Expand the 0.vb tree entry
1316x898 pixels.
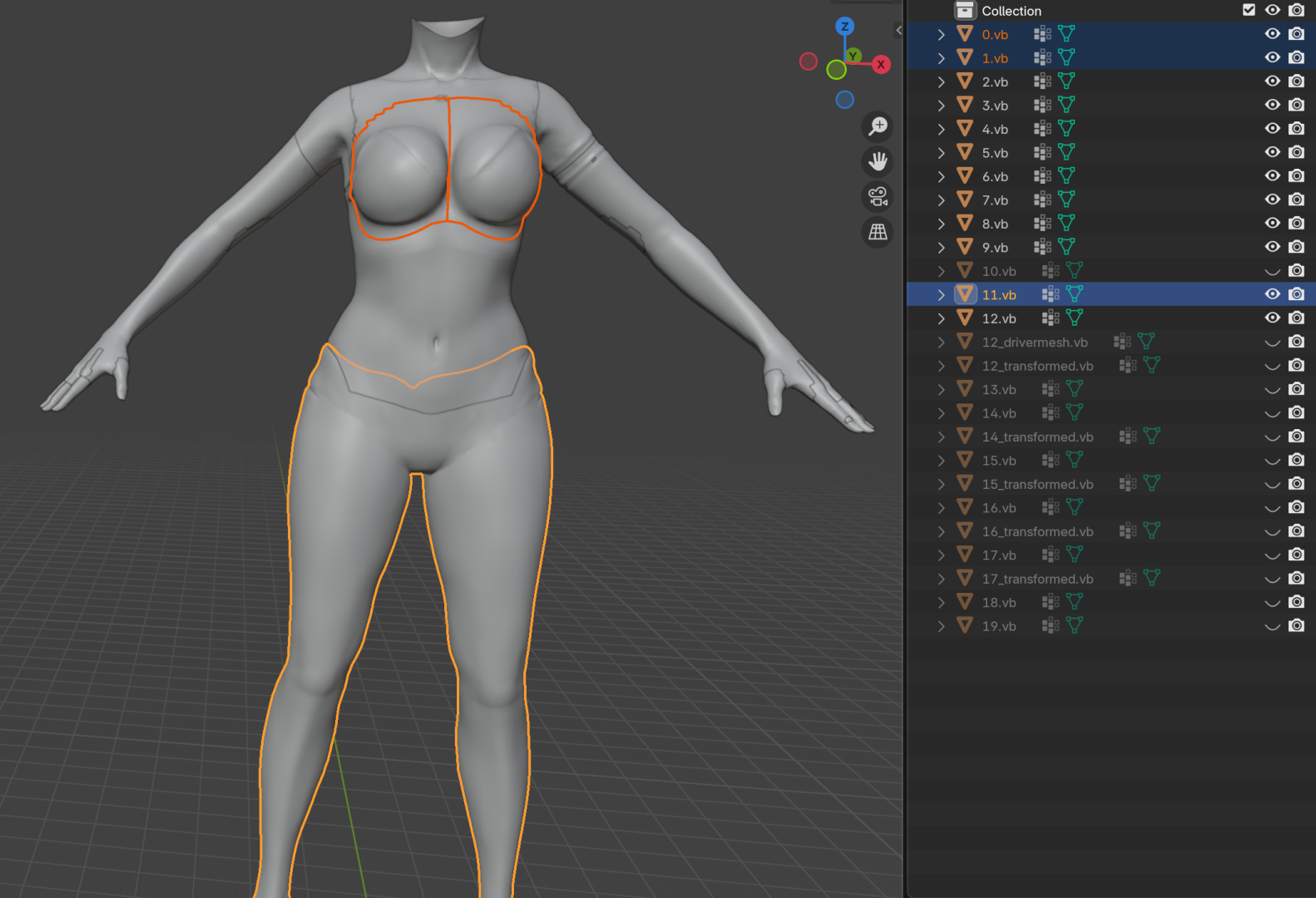pyautogui.click(x=941, y=34)
